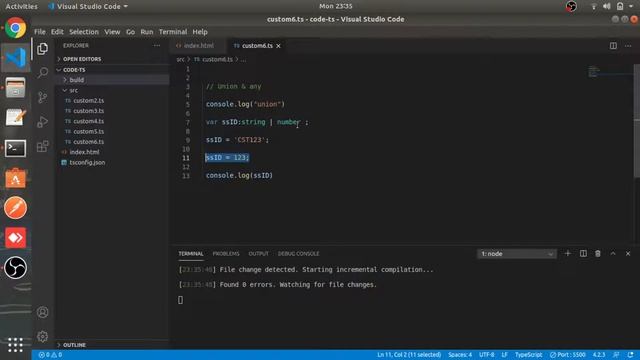Open Terminal app from the dock

(x=16, y=148)
